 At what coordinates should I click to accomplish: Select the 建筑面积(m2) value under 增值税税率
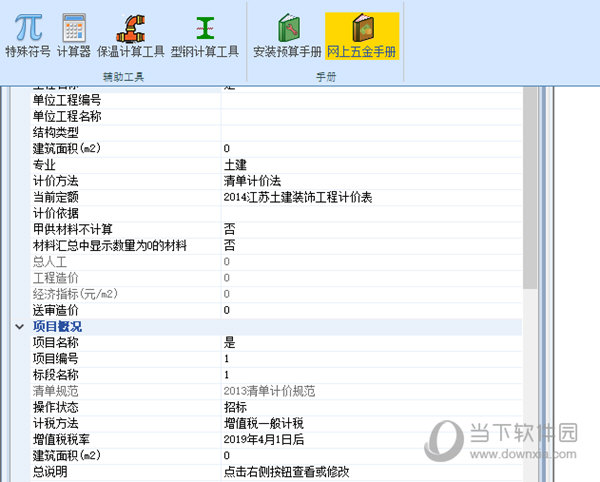(372, 456)
